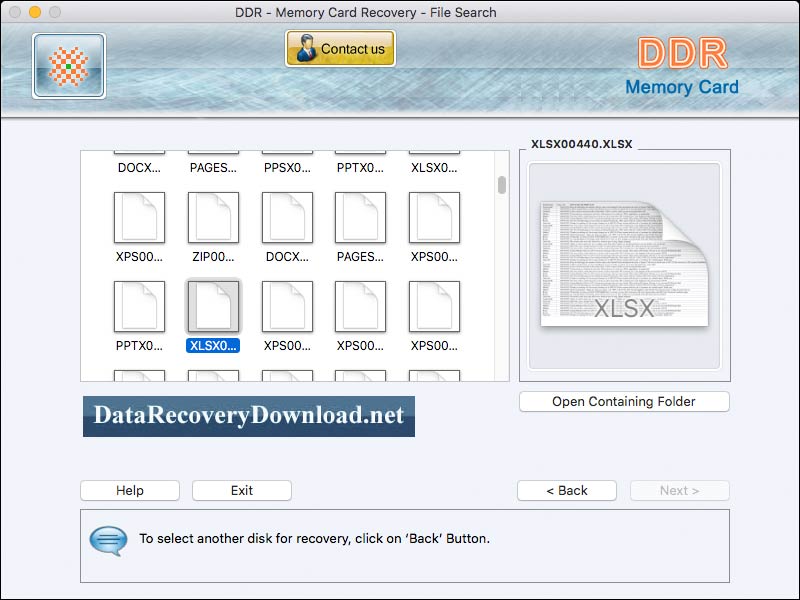Click Open Containing Folder button
This screenshot has width=800, height=600.
point(624,402)
